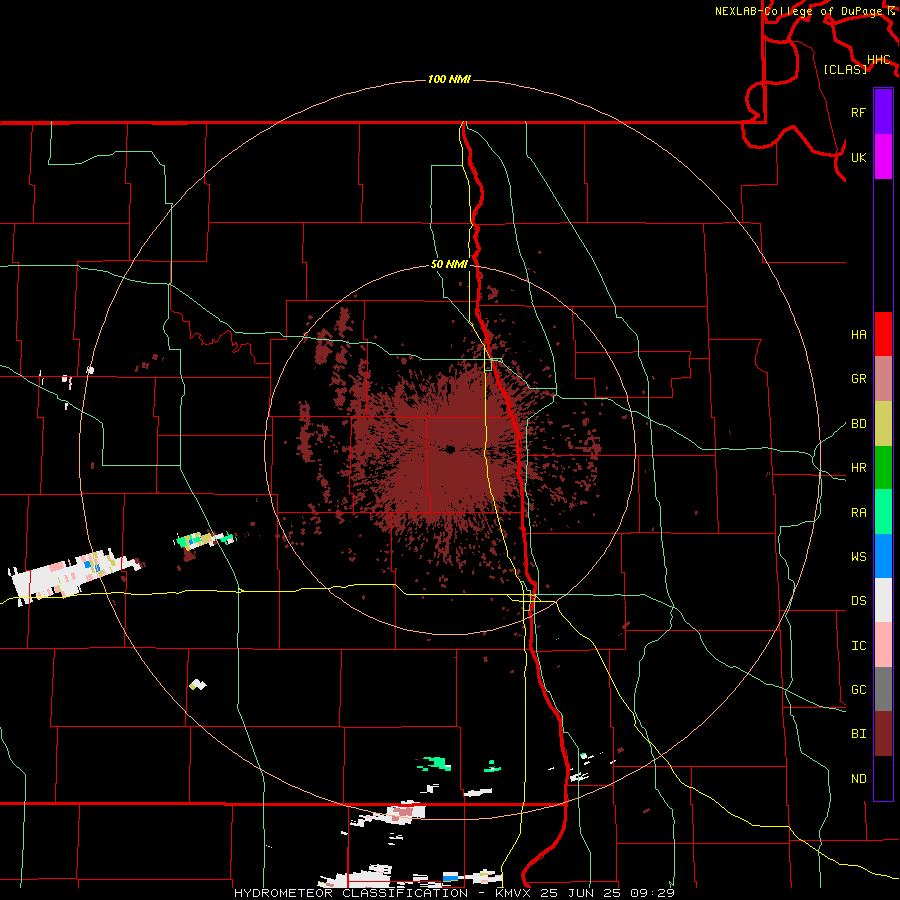
Task: Click the purple RF color swatch
Action: pos(883,112)
